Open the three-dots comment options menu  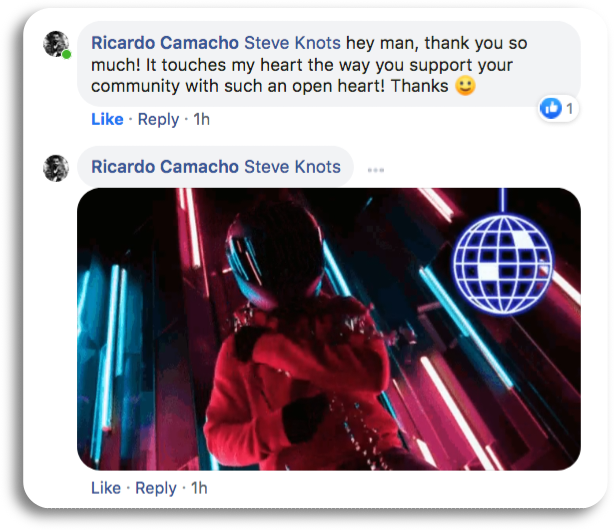(376, 170)
